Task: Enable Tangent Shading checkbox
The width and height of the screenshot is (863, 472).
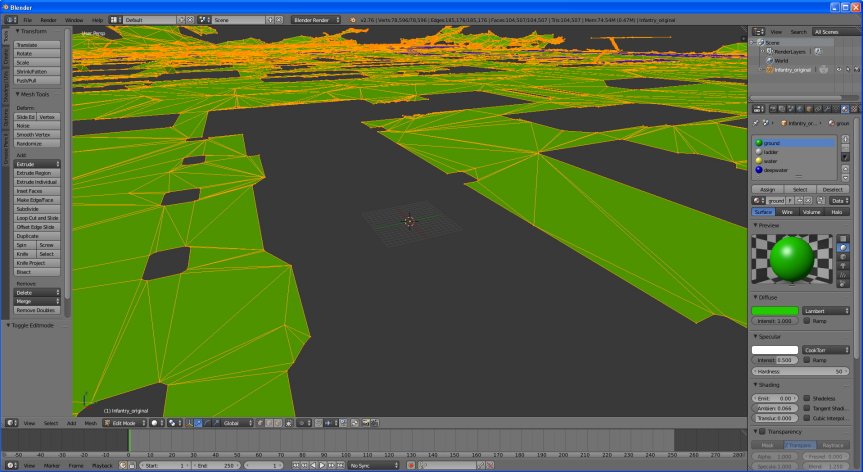Action: pos(807,408)
